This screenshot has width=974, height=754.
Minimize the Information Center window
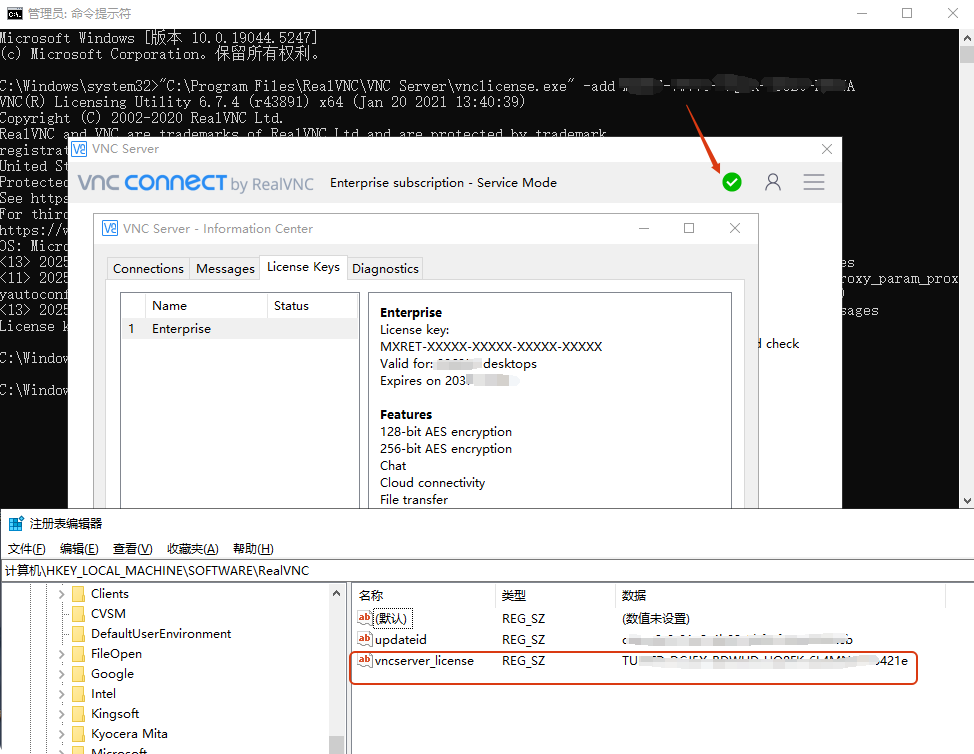coord(644,228)
